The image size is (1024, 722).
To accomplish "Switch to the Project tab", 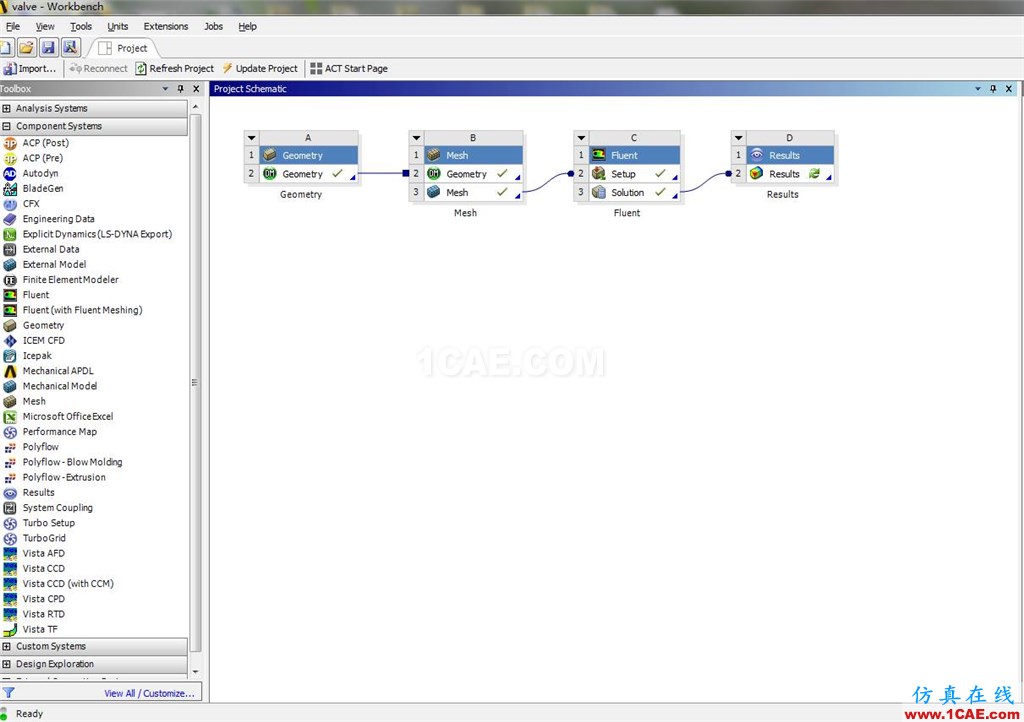I will tap(123, 48).
